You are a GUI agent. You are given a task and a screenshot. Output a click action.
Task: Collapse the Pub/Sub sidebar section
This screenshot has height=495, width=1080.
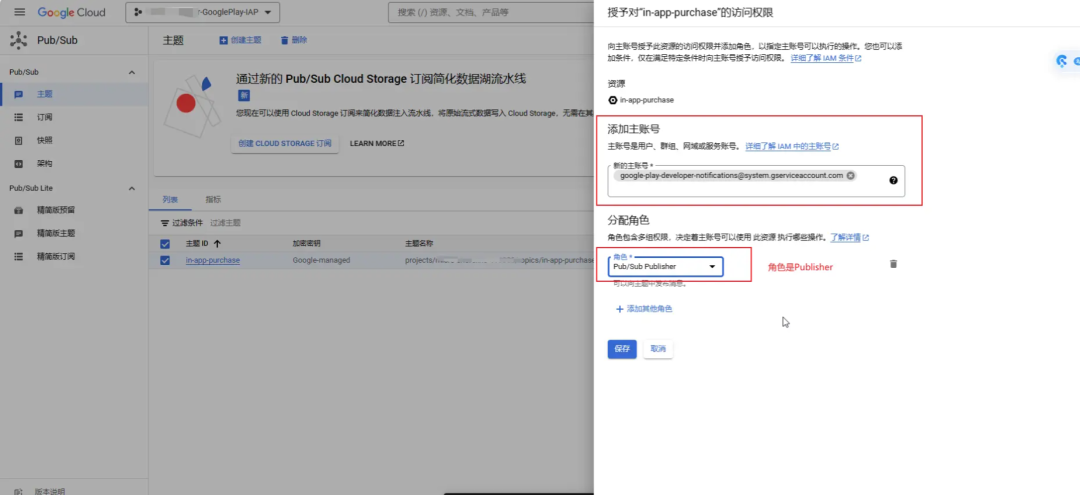(132, 72)
